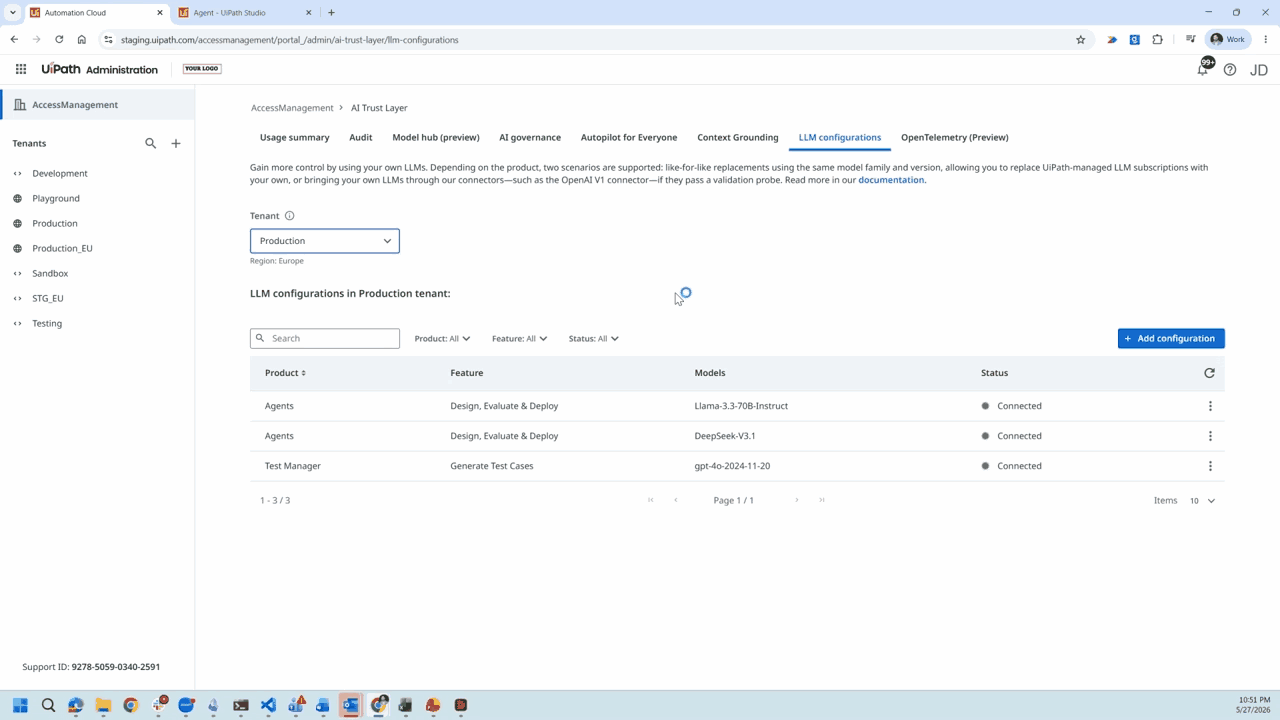Click the Test Manager product cell
Image resolution: width=1280 pixels, height=720 pixels.
coord(293,466)
